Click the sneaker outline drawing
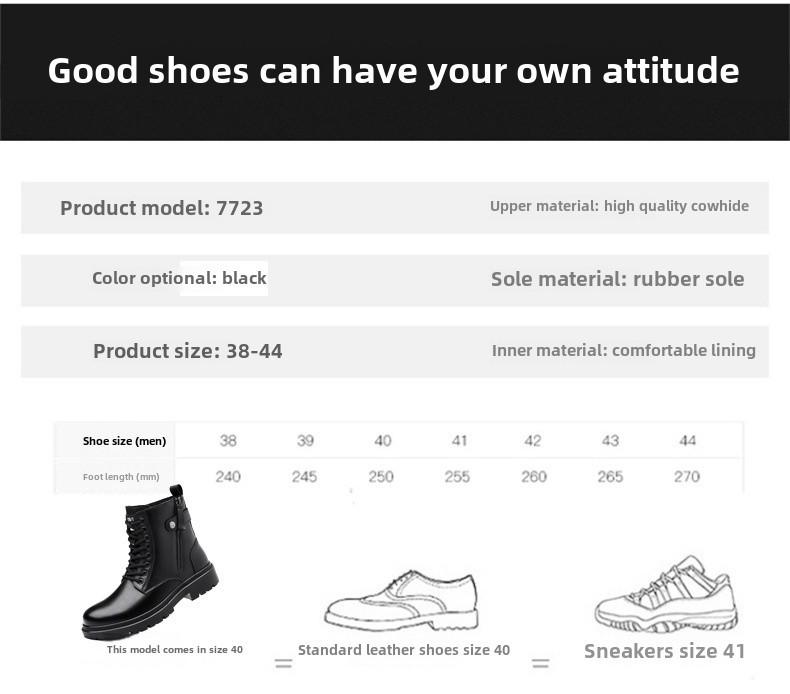Viewport: 790px width, 694px height. click(x=666, y=595)
